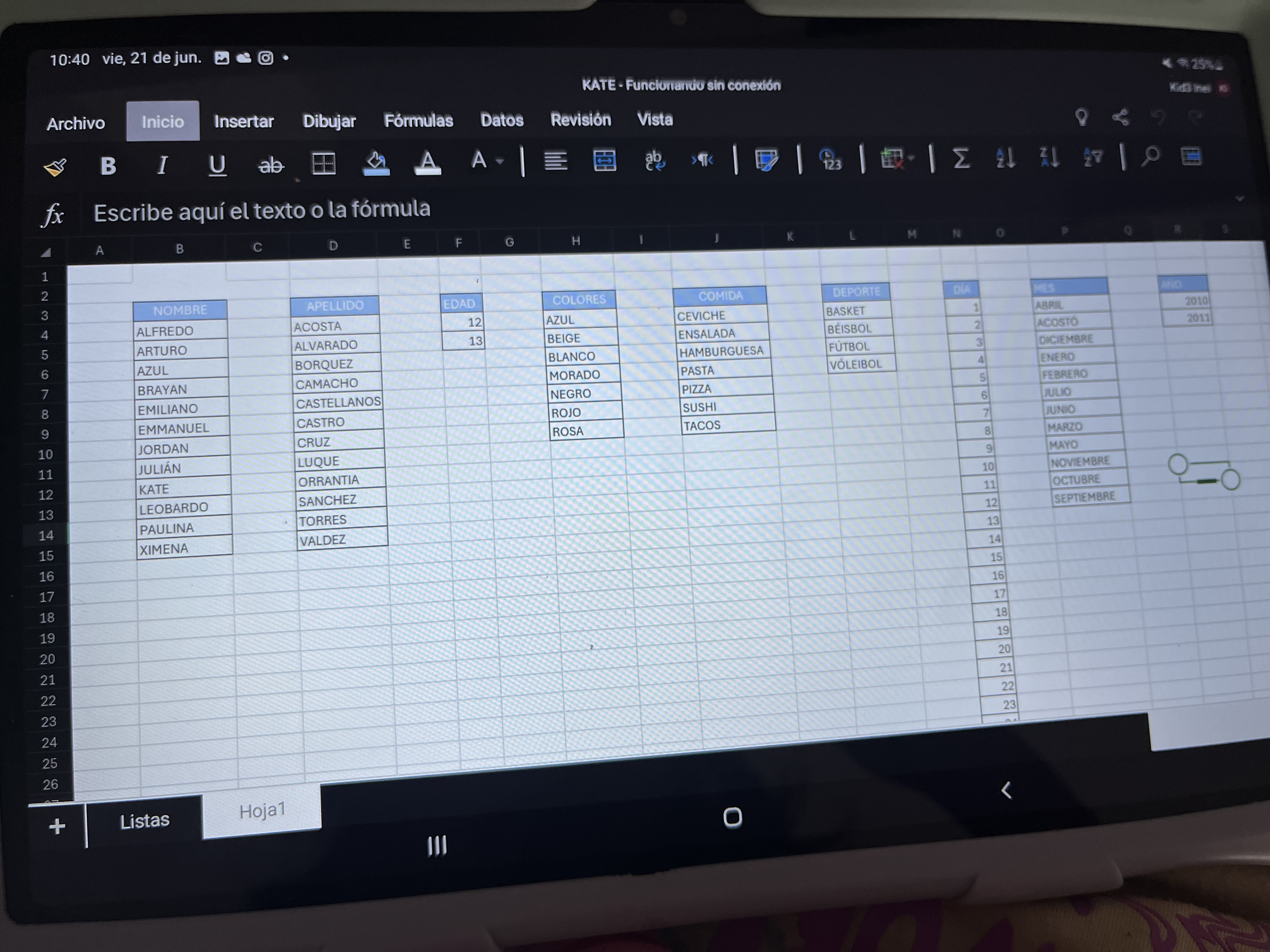Open the Archivo menu
Viewport: 1270px width, 952px height.
76,123
